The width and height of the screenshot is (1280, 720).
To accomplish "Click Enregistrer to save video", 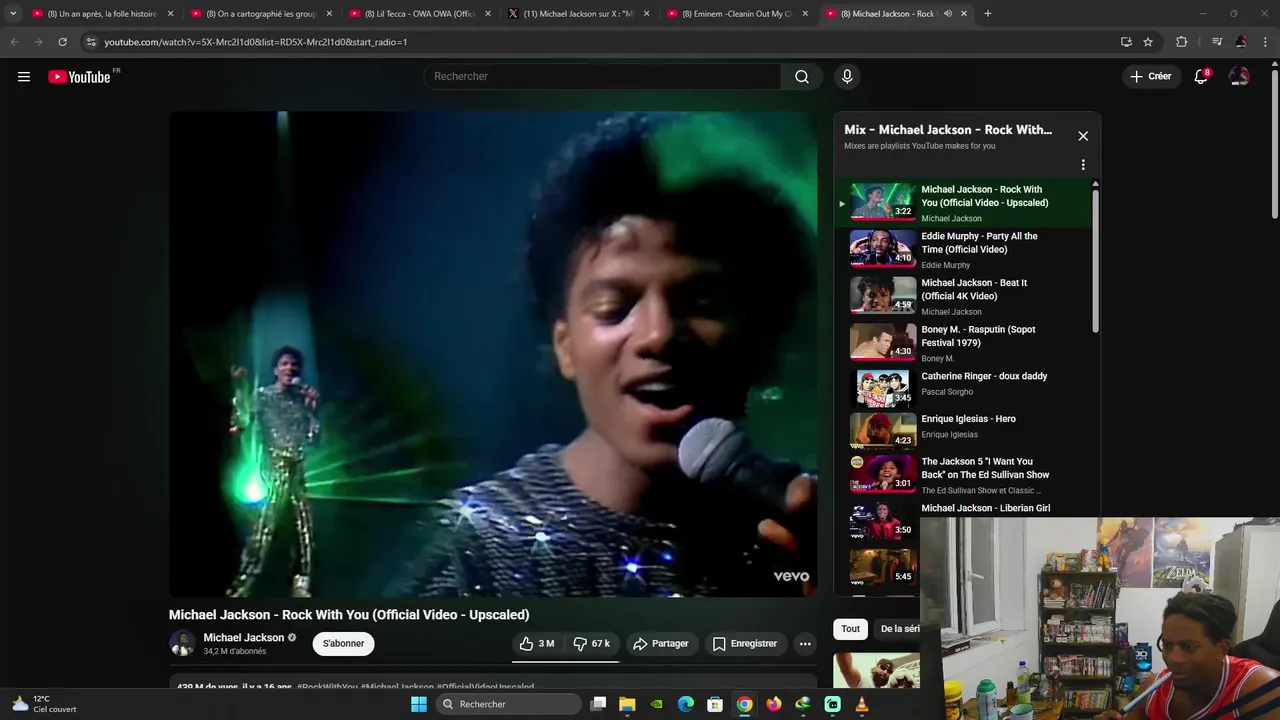I will pos(745,643).
